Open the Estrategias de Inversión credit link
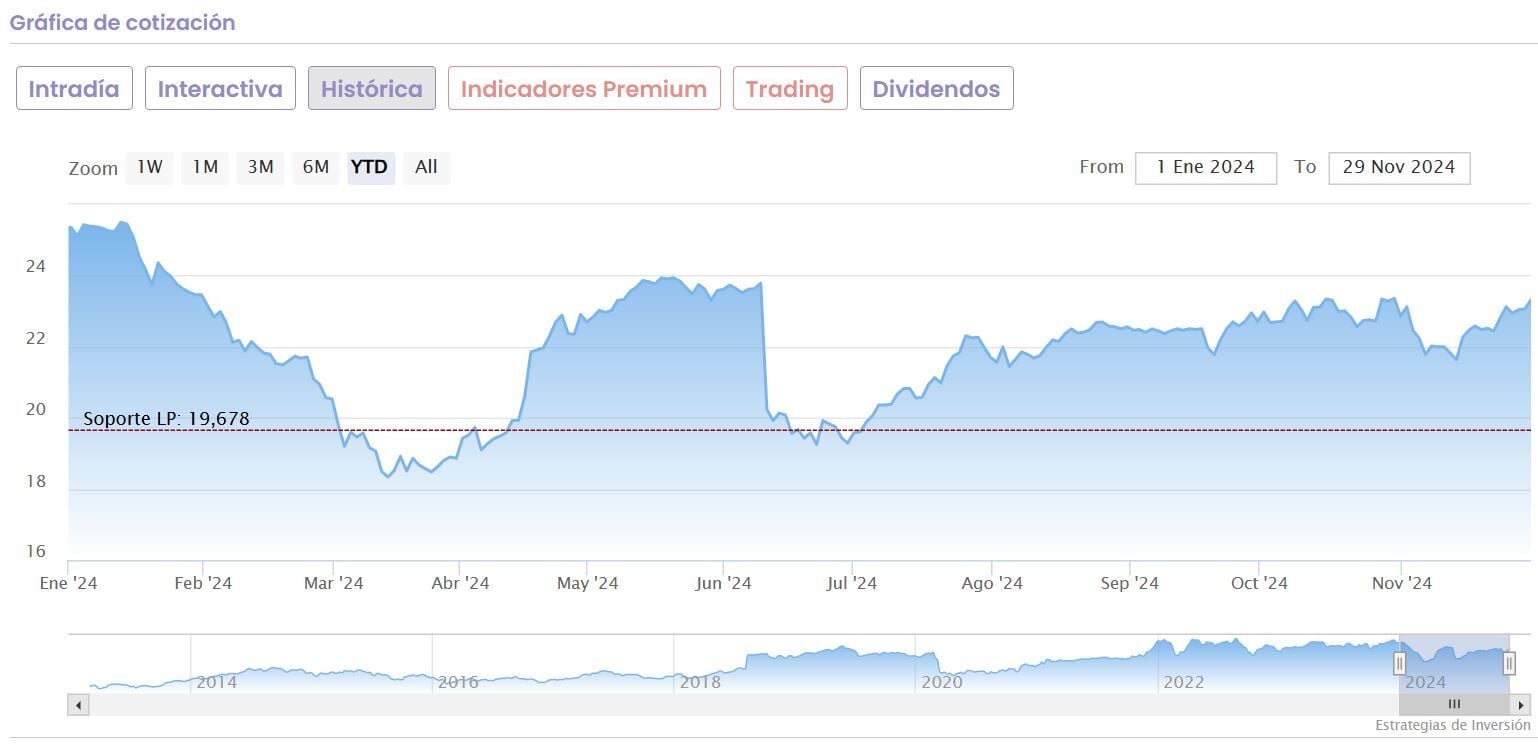Image resolution: width=1538 pixels, height=745 pixels. 1452,725
